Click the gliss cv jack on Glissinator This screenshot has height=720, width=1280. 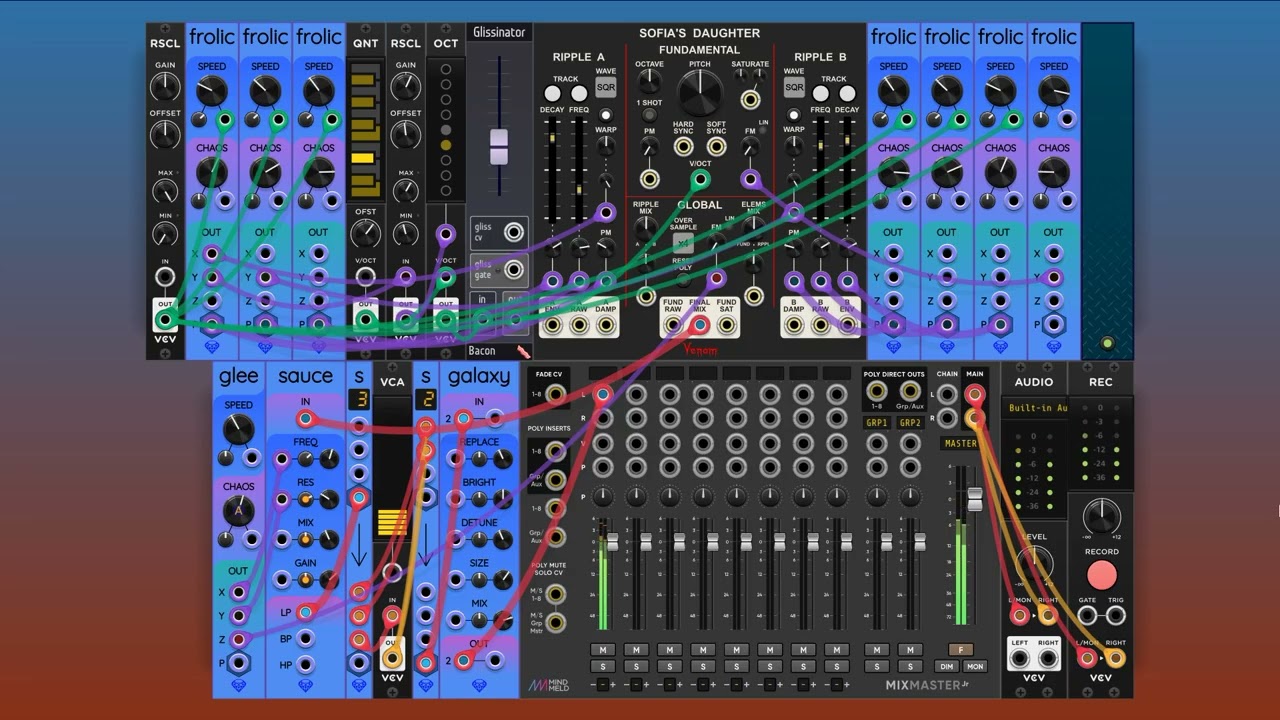click(x=514, y=232)
